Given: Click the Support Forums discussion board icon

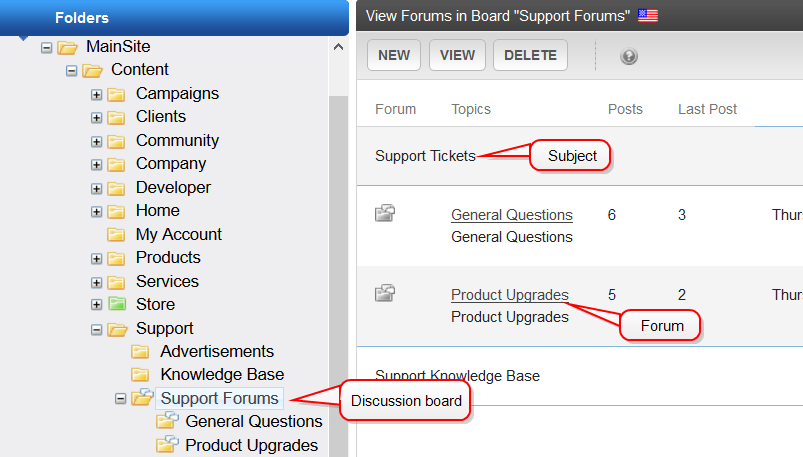Looking at the screenshot, I should [142, 397].
